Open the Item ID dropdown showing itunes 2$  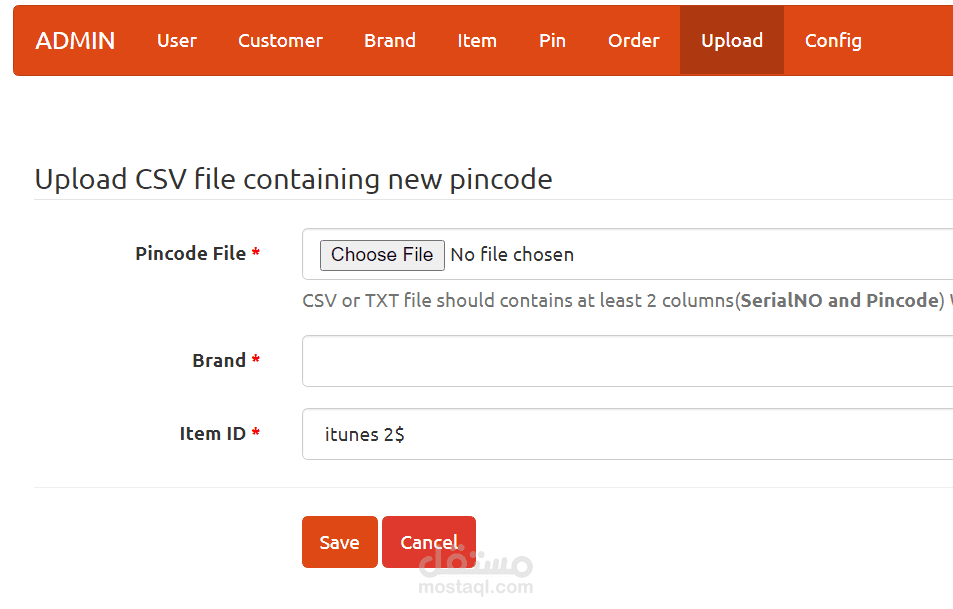626,434
